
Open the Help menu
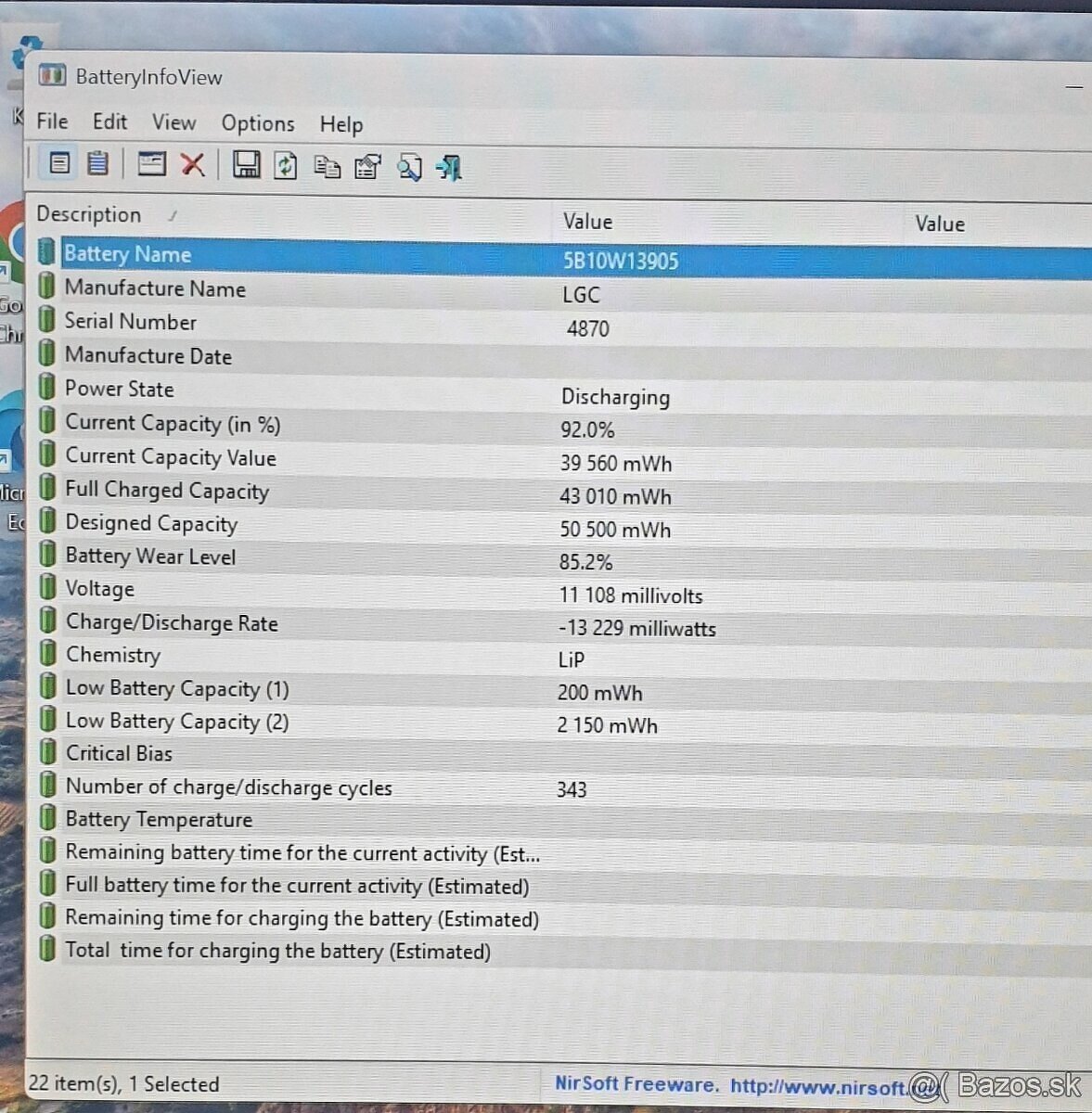(x=340, y=123)
